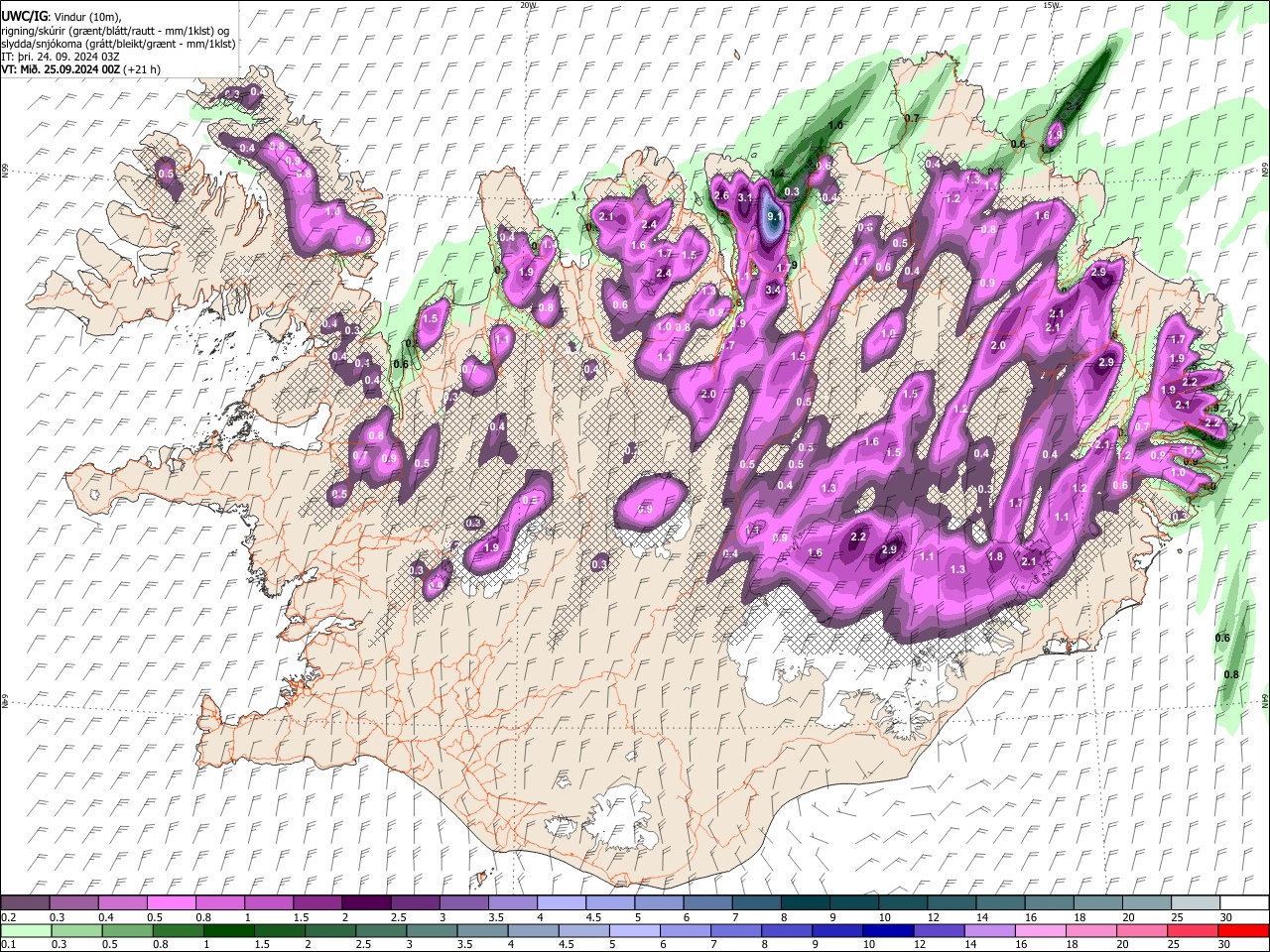The height and width of the screenshot is (952, 1270).
Task: Select the dark green rain-scale swatch between 1 and 1.5
Action: pyautogui.click(x=229, y=931)
